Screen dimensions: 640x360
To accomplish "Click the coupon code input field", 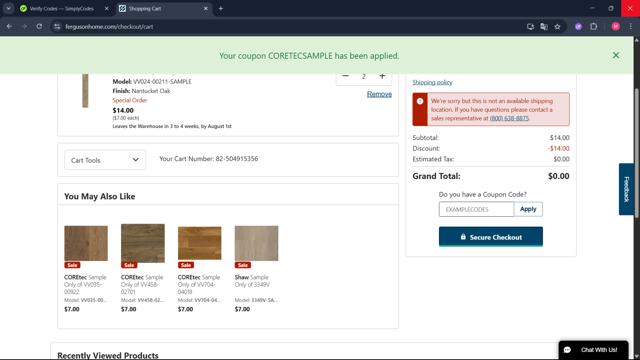I will (476, 209).
